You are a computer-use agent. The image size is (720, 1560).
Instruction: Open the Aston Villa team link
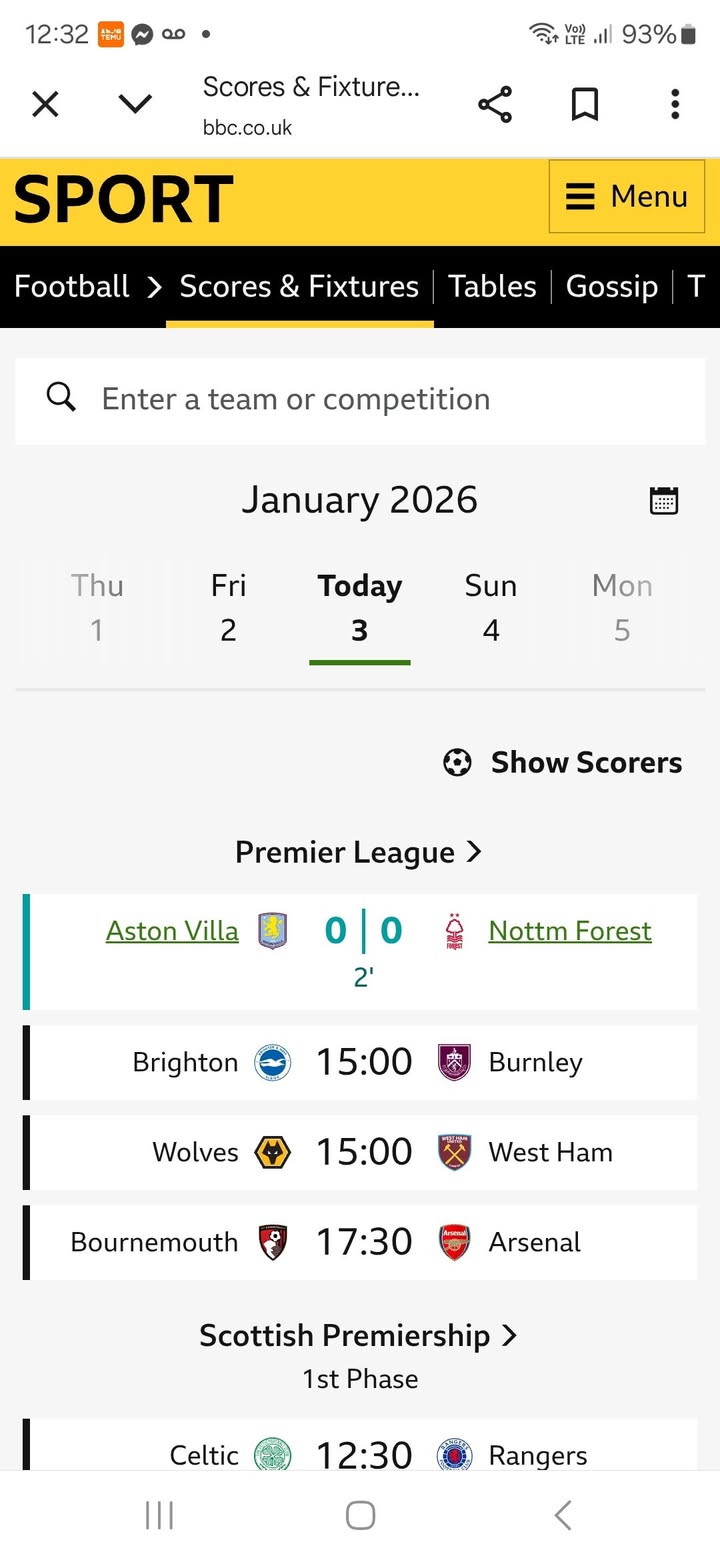pos(172,931)
